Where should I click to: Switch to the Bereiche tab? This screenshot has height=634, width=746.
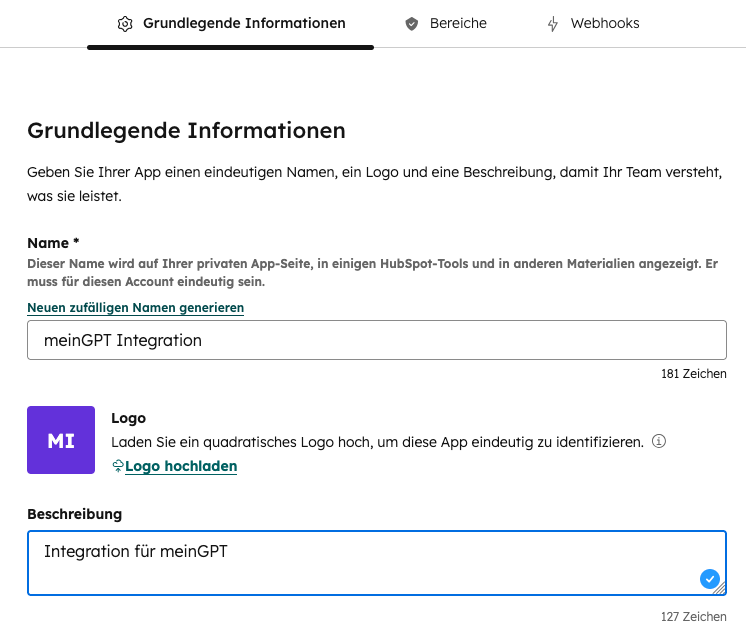[446, 23]
